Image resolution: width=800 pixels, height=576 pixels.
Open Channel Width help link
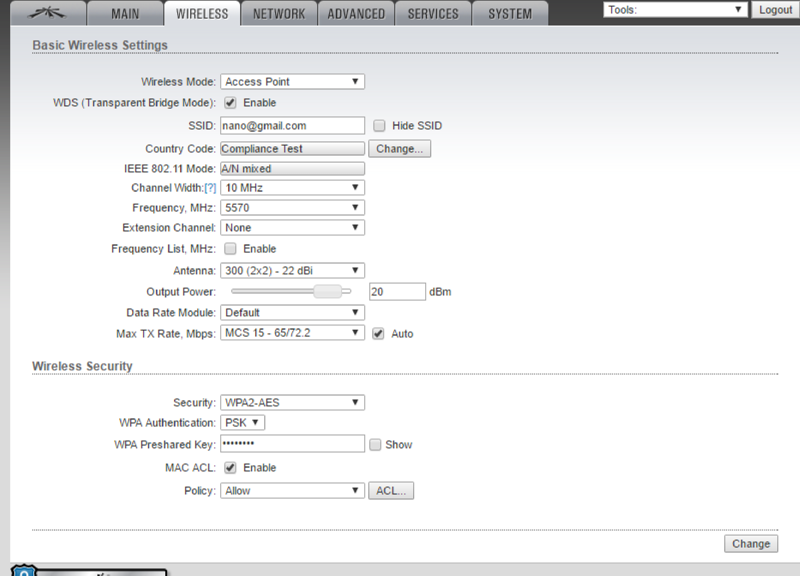pyautogui.click(x=210, y=188)
